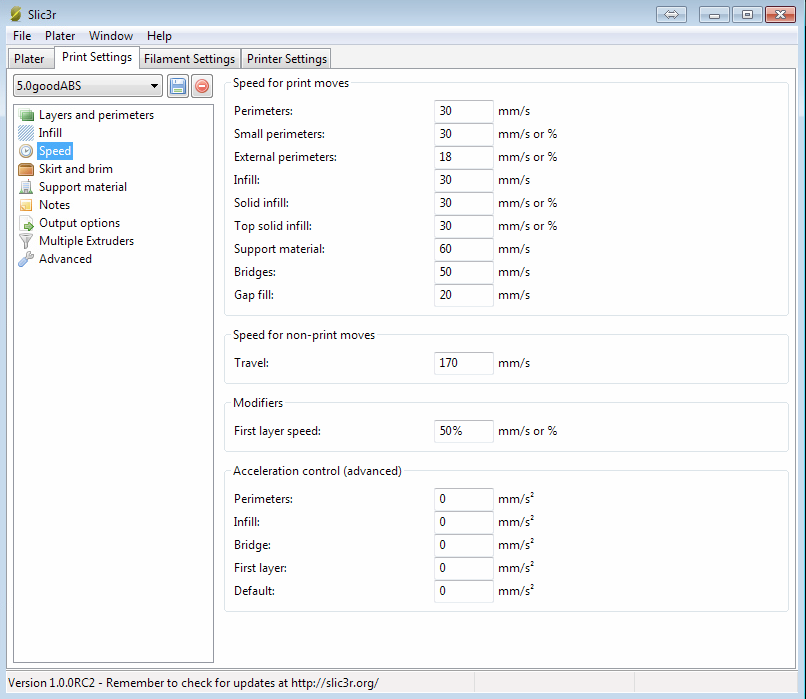Click the First layer speed field

click(x=464, y=431)
